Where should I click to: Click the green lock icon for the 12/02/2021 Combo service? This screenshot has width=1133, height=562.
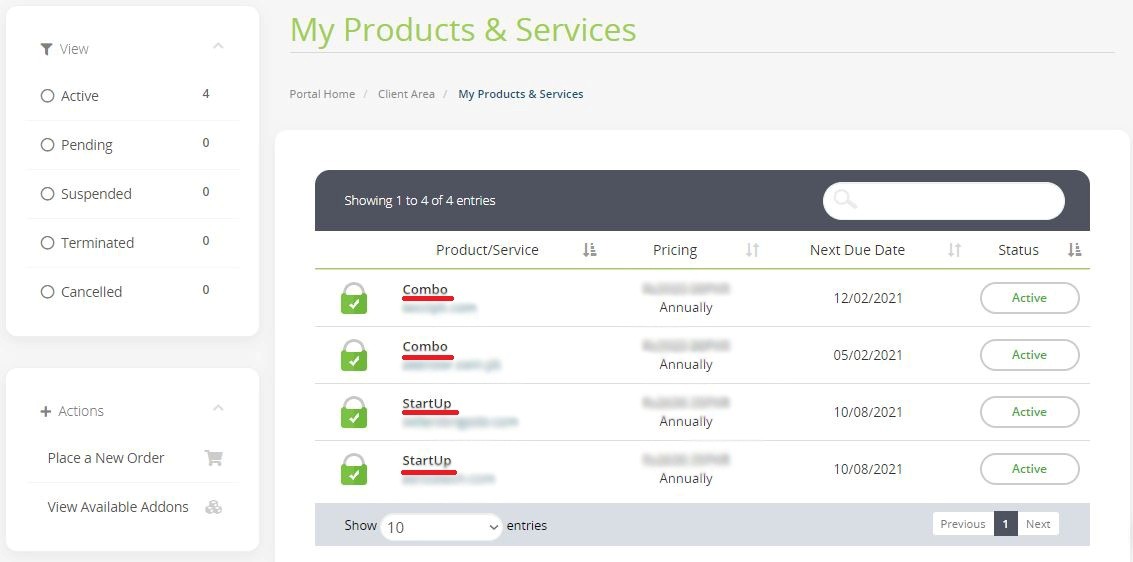354,298
